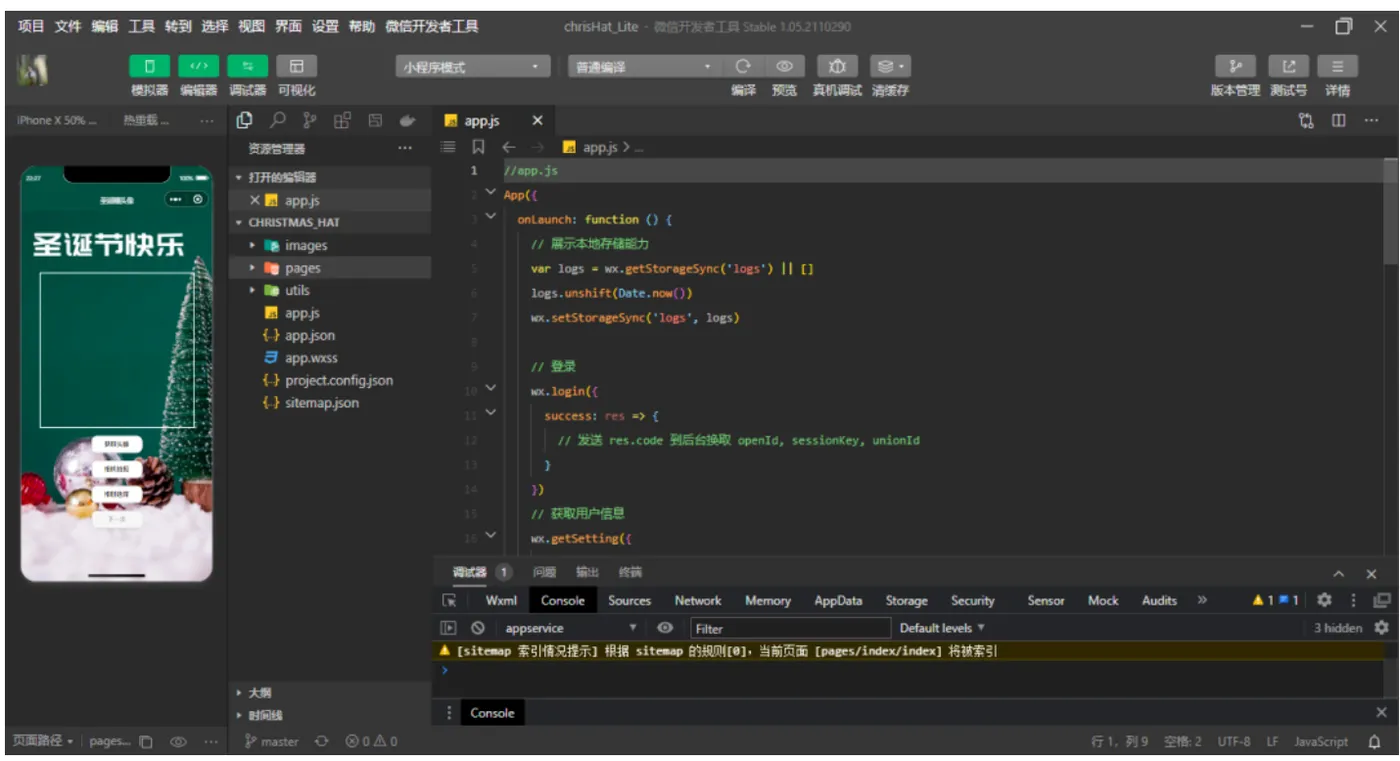Open the appservice context dropdown
Image resolution: width=1400 pixels, height=761 pixels.
click(x=571, y=628)
